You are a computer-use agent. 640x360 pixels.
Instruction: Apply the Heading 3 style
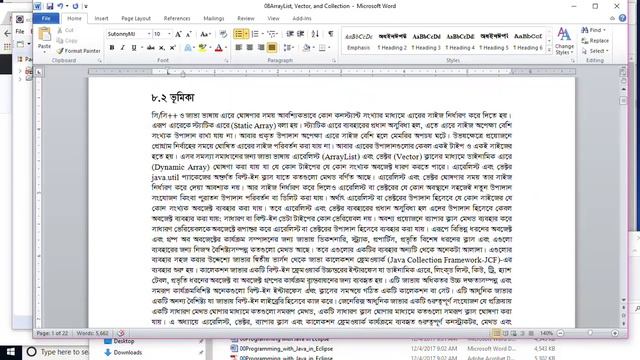pyautogui.click(x=426, y=41)
